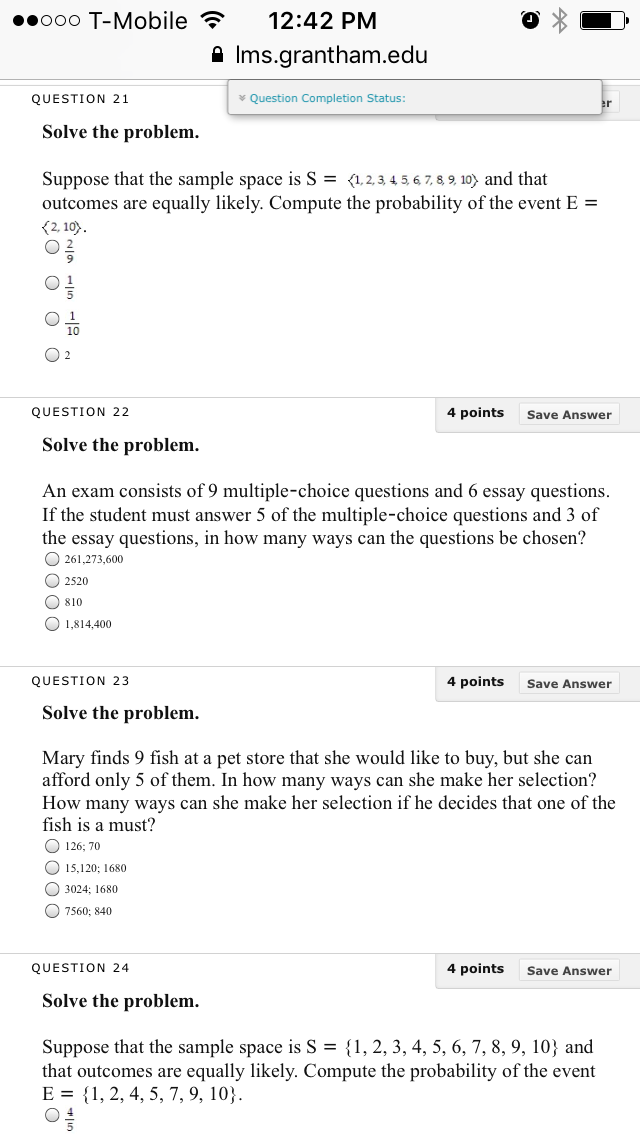This screenshot has height=1136, width=640.
Task: Choose 2520 for Question 22
Action: point(51,580)
